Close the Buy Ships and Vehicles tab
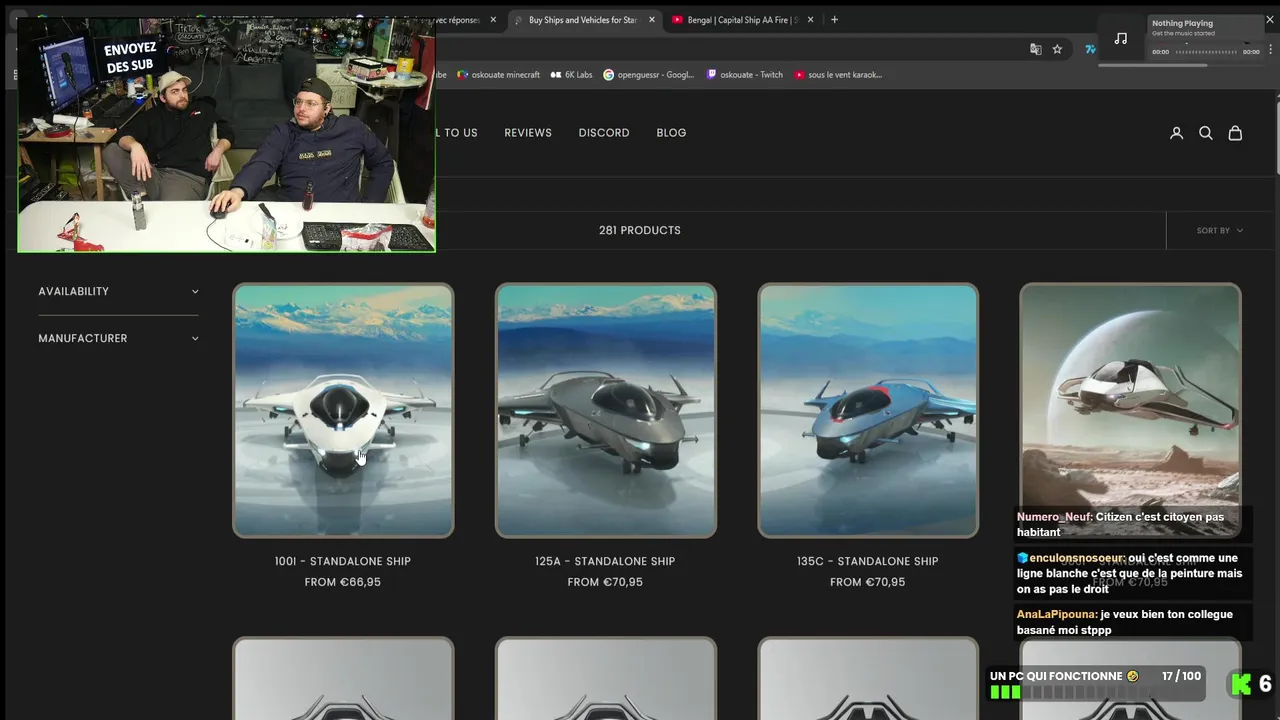The width and height of the screenshot is (1280, 720). point(652,19)
